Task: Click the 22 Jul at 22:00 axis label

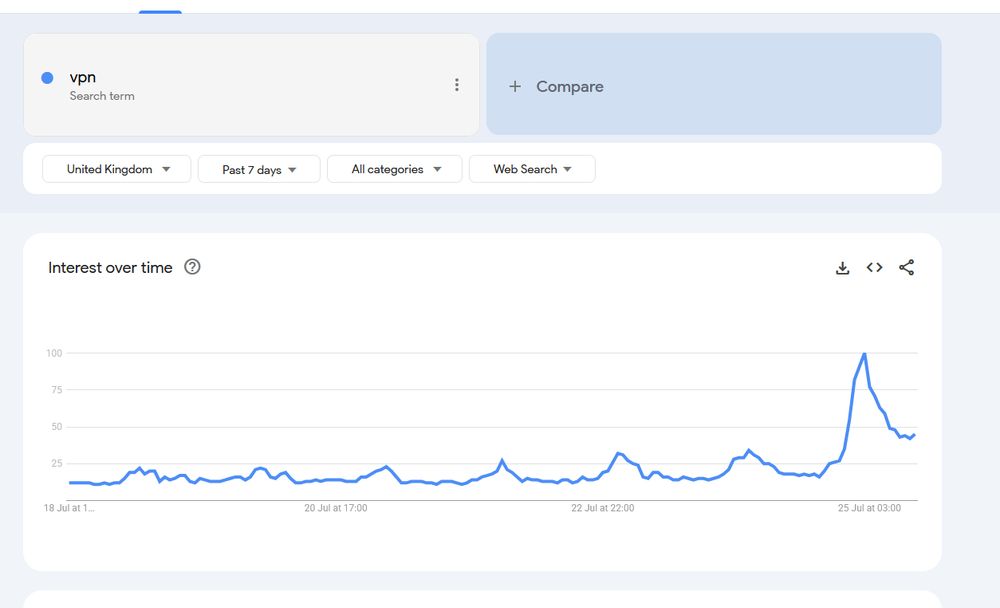Action: [603, 508]
